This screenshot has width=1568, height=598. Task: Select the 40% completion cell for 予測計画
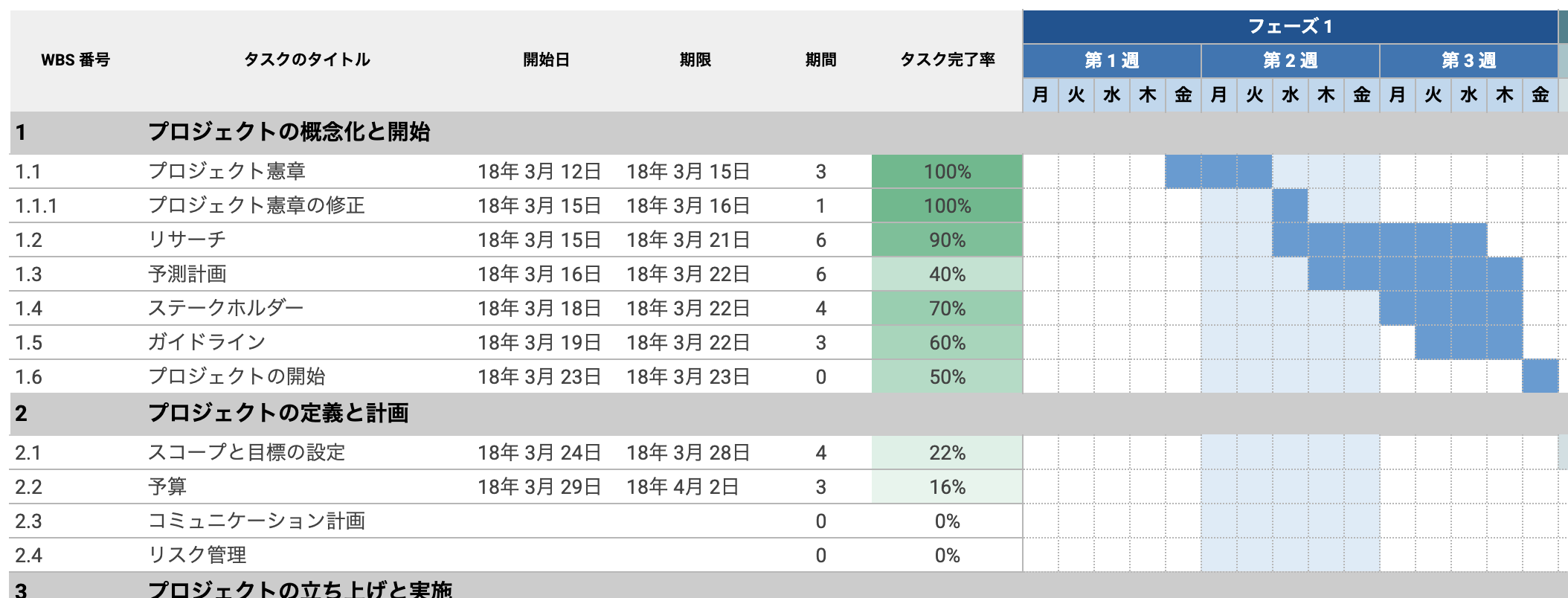[x=947, y=274]
